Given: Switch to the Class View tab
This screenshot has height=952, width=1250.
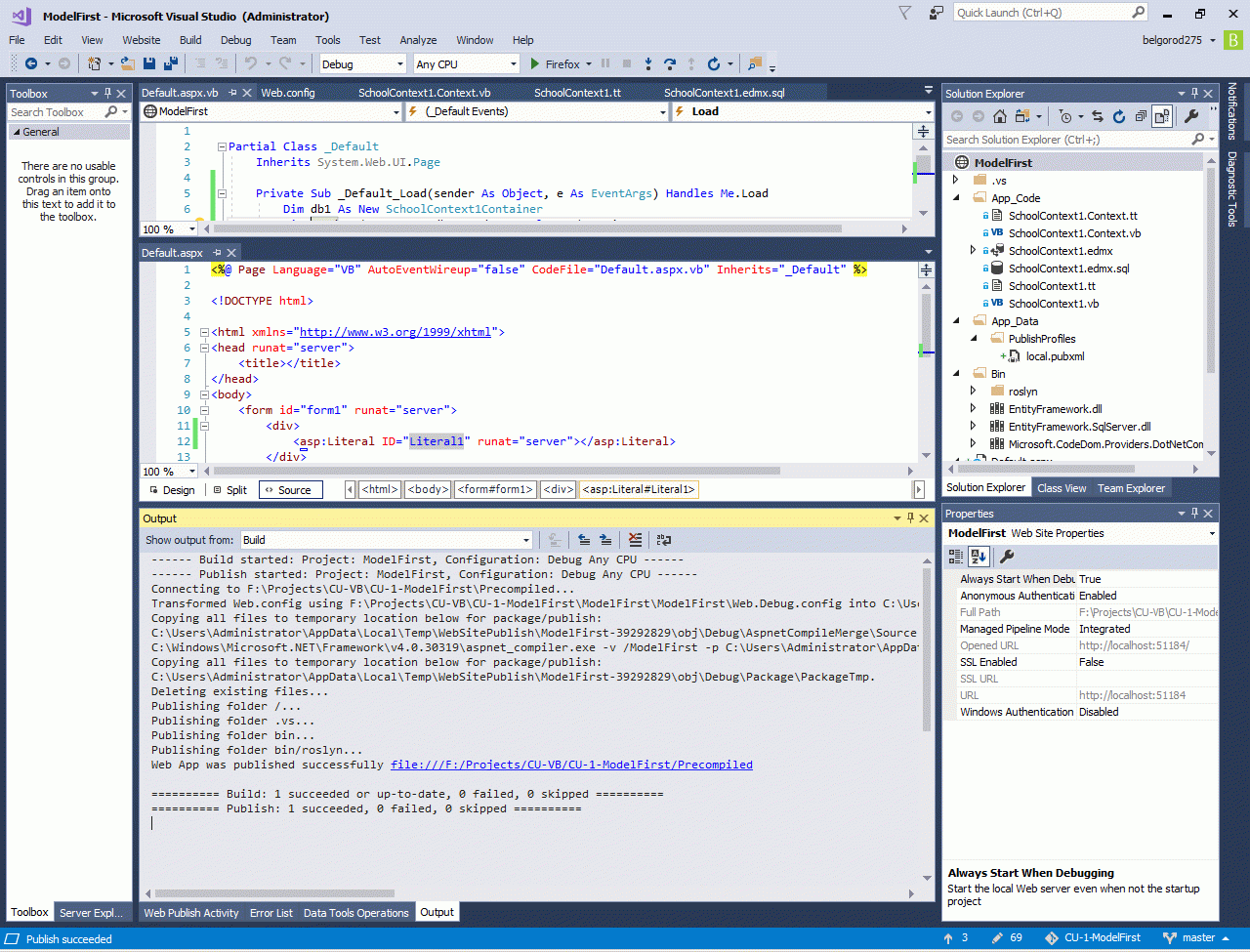Looking at the screenshot, I should pyautogui.click(x=1062, y=488).
